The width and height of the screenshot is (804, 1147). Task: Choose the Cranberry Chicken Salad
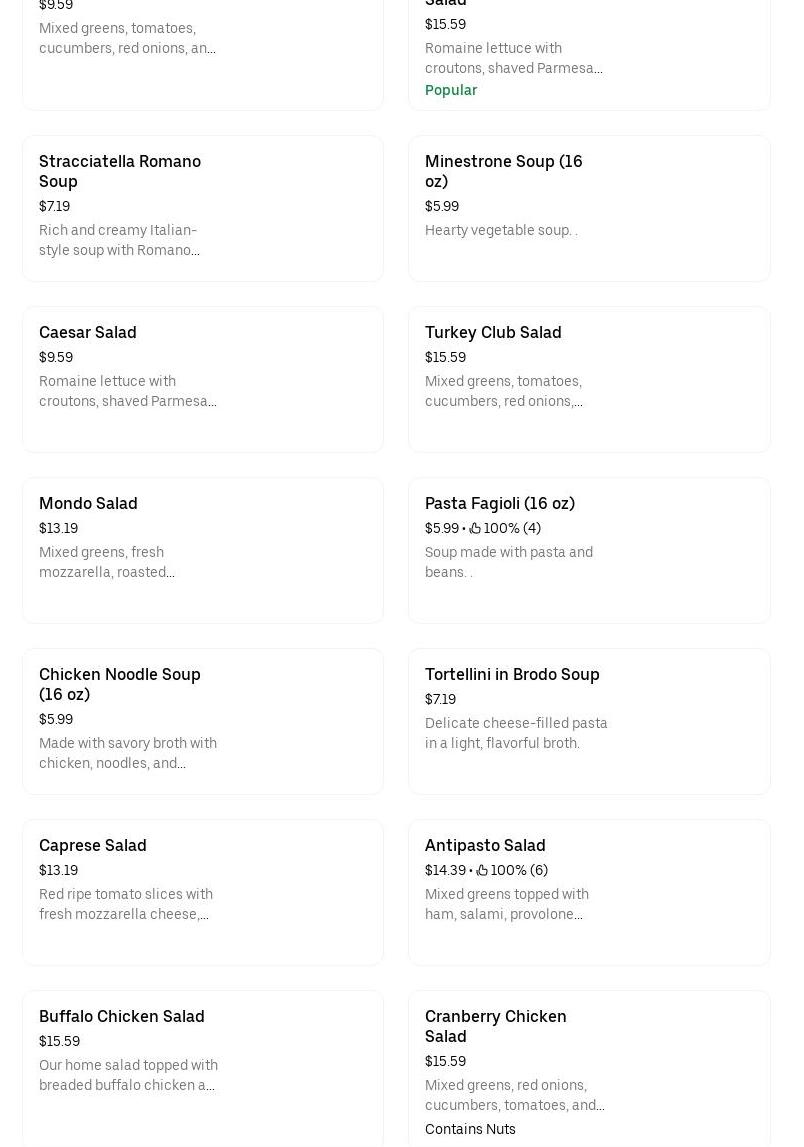[x=496, y=1026]
